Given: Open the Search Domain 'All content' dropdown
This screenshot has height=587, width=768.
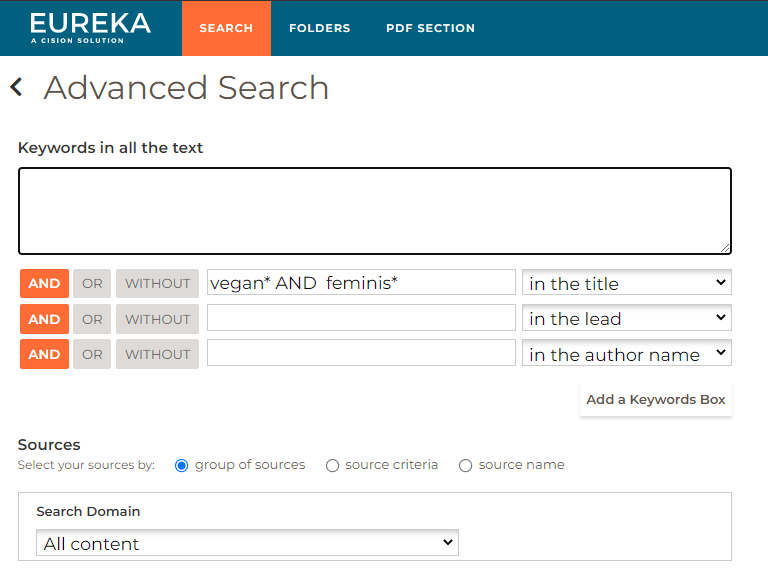Looking at the screenshot, I should pyautogui.click(x=247, y=543).
